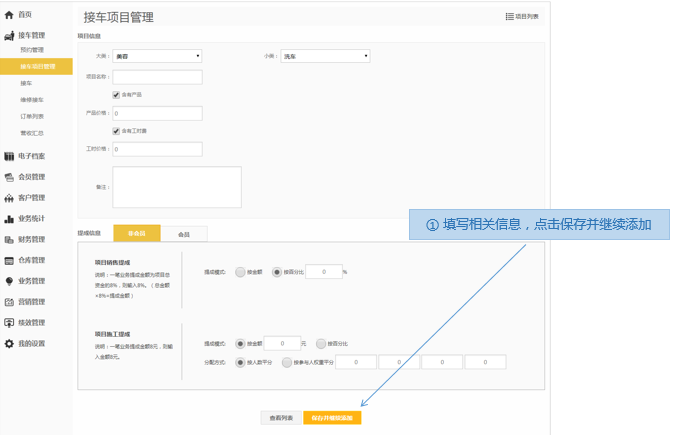Open the 小类 dropdown showing 洗车
The width and height of the screenshot is (678, 435).
click(x=326, y=56)
